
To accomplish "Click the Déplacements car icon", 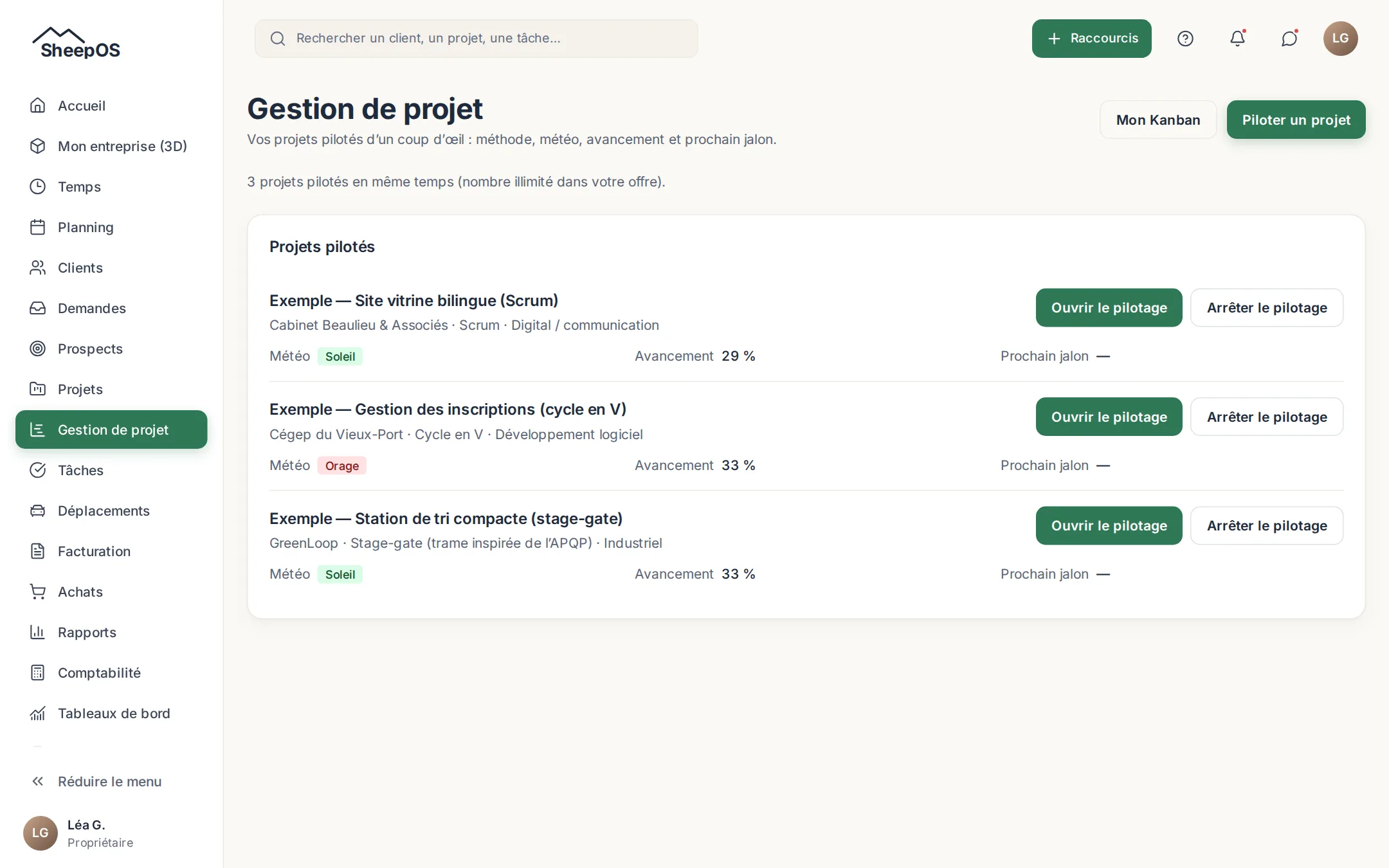I will coord(38,511).
